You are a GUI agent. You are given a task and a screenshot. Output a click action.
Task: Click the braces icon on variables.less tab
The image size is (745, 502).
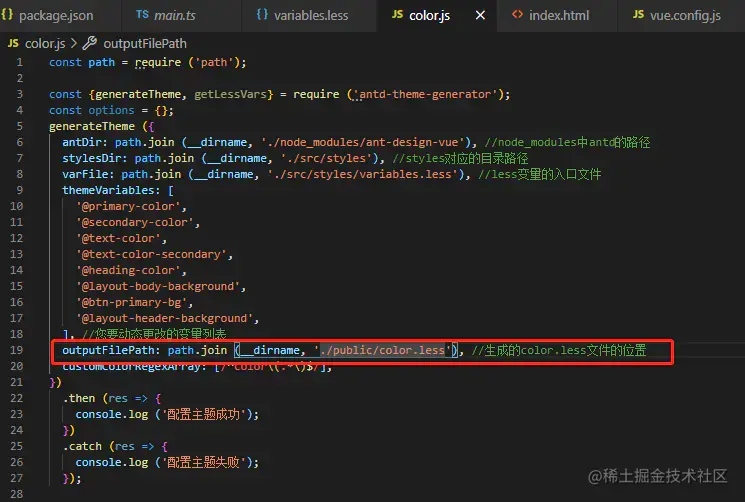(x=262, y=14)
